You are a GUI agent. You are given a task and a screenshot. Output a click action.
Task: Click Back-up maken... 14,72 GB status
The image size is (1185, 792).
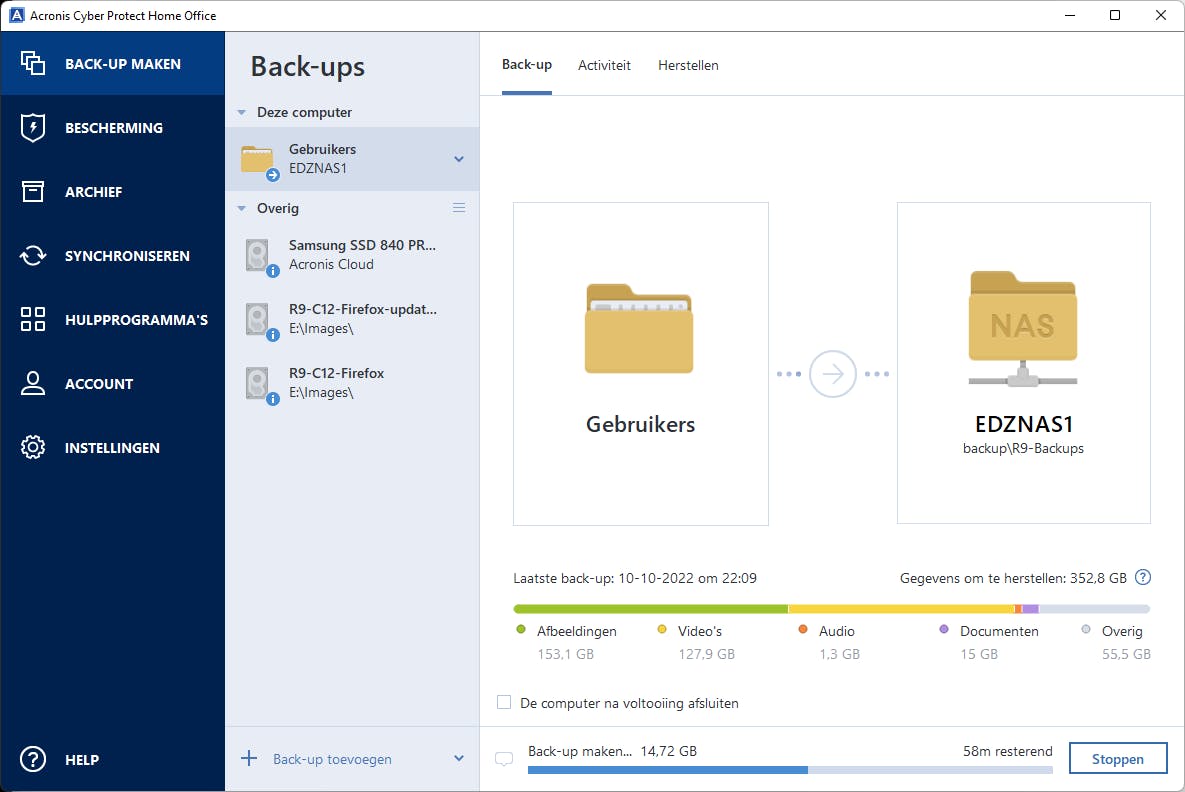(612, 751)
